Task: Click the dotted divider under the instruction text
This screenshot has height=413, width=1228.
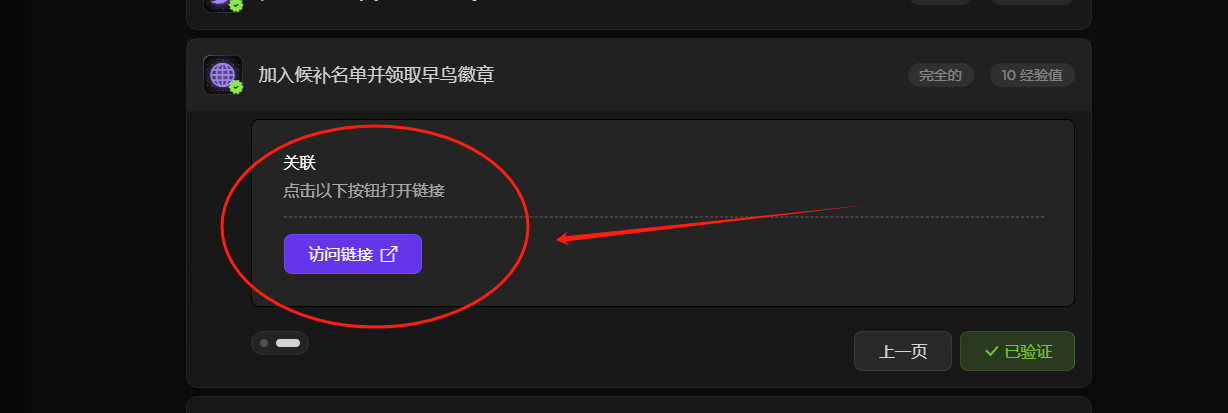Action: (x=663, y=216)
